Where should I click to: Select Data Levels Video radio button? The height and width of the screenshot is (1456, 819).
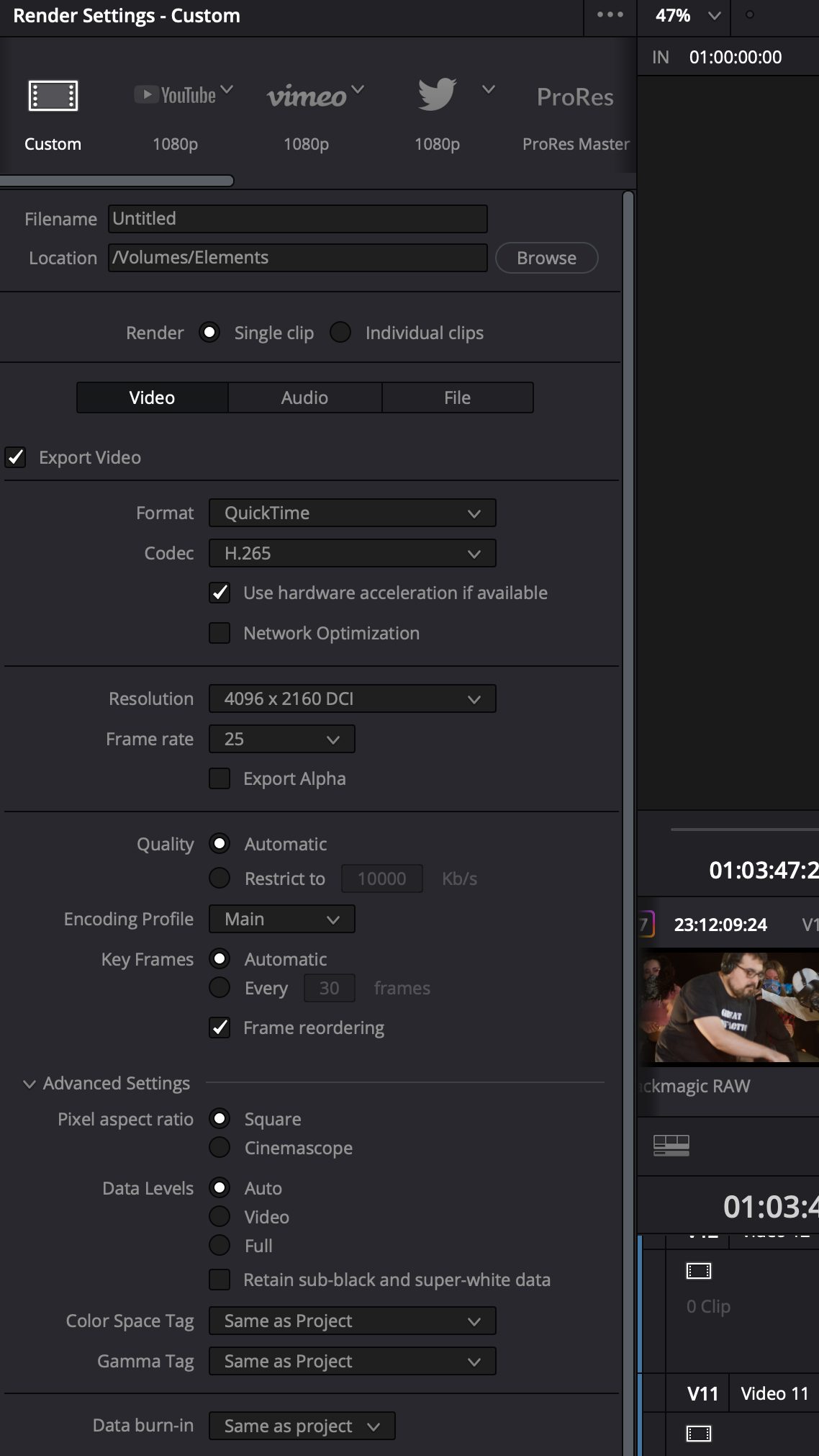220,1216
